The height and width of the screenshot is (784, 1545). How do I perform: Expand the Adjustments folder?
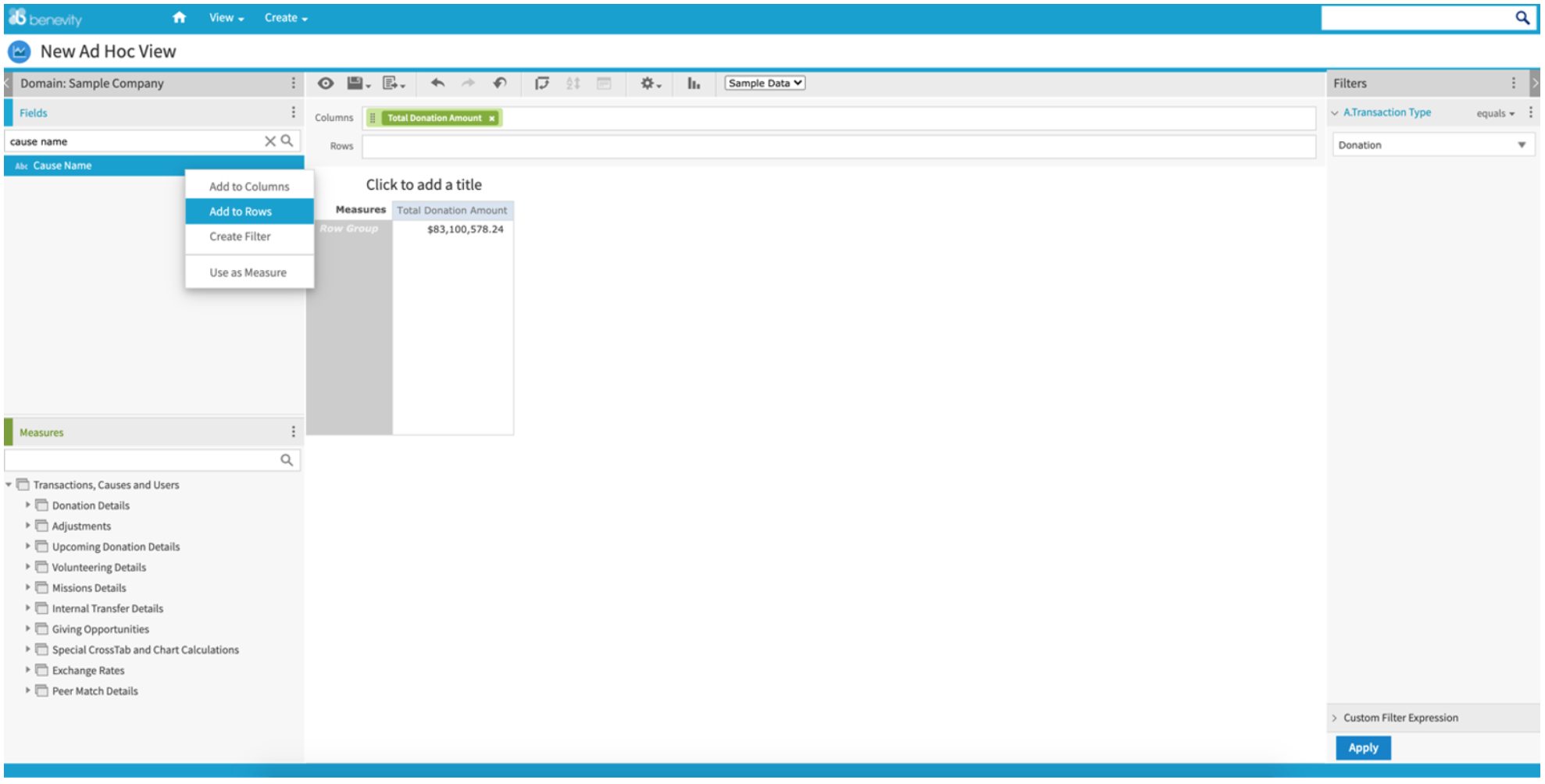click(28, 526)
